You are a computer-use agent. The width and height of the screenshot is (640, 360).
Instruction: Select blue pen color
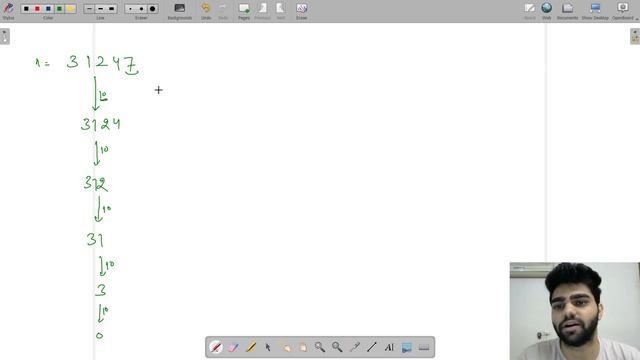tap(48, 9)
